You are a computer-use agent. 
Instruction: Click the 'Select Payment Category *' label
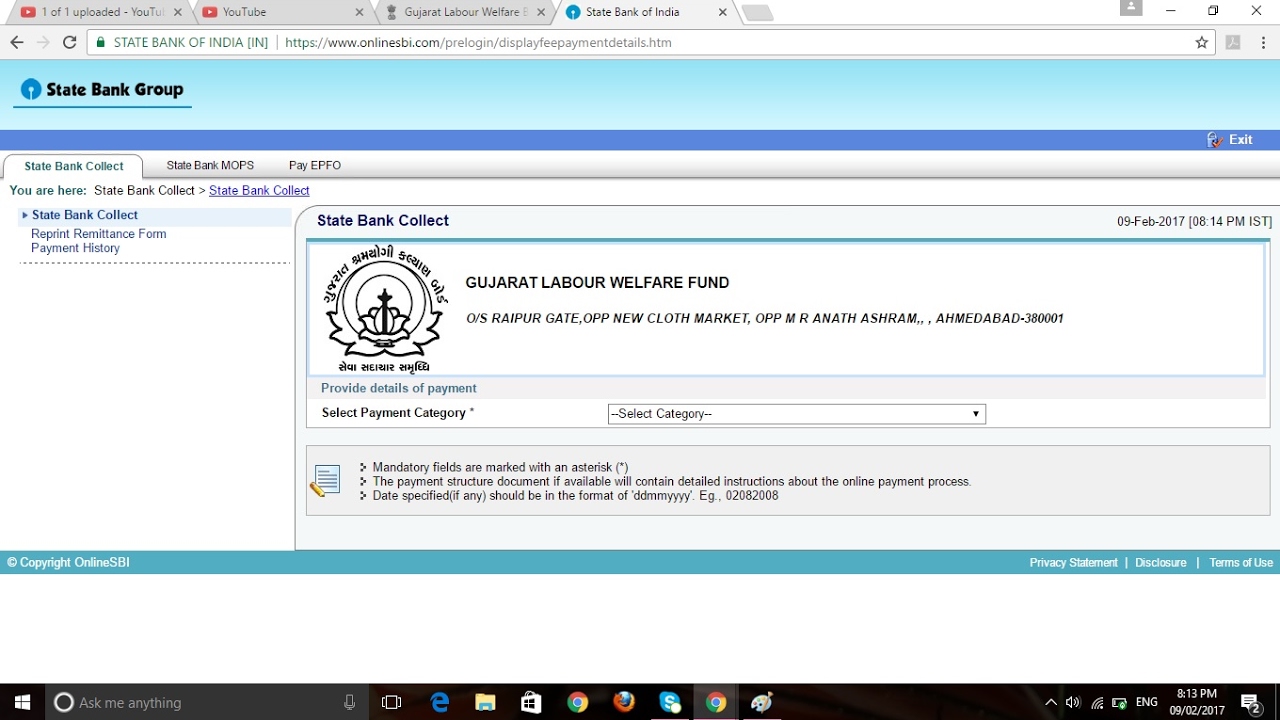[398, 413]
